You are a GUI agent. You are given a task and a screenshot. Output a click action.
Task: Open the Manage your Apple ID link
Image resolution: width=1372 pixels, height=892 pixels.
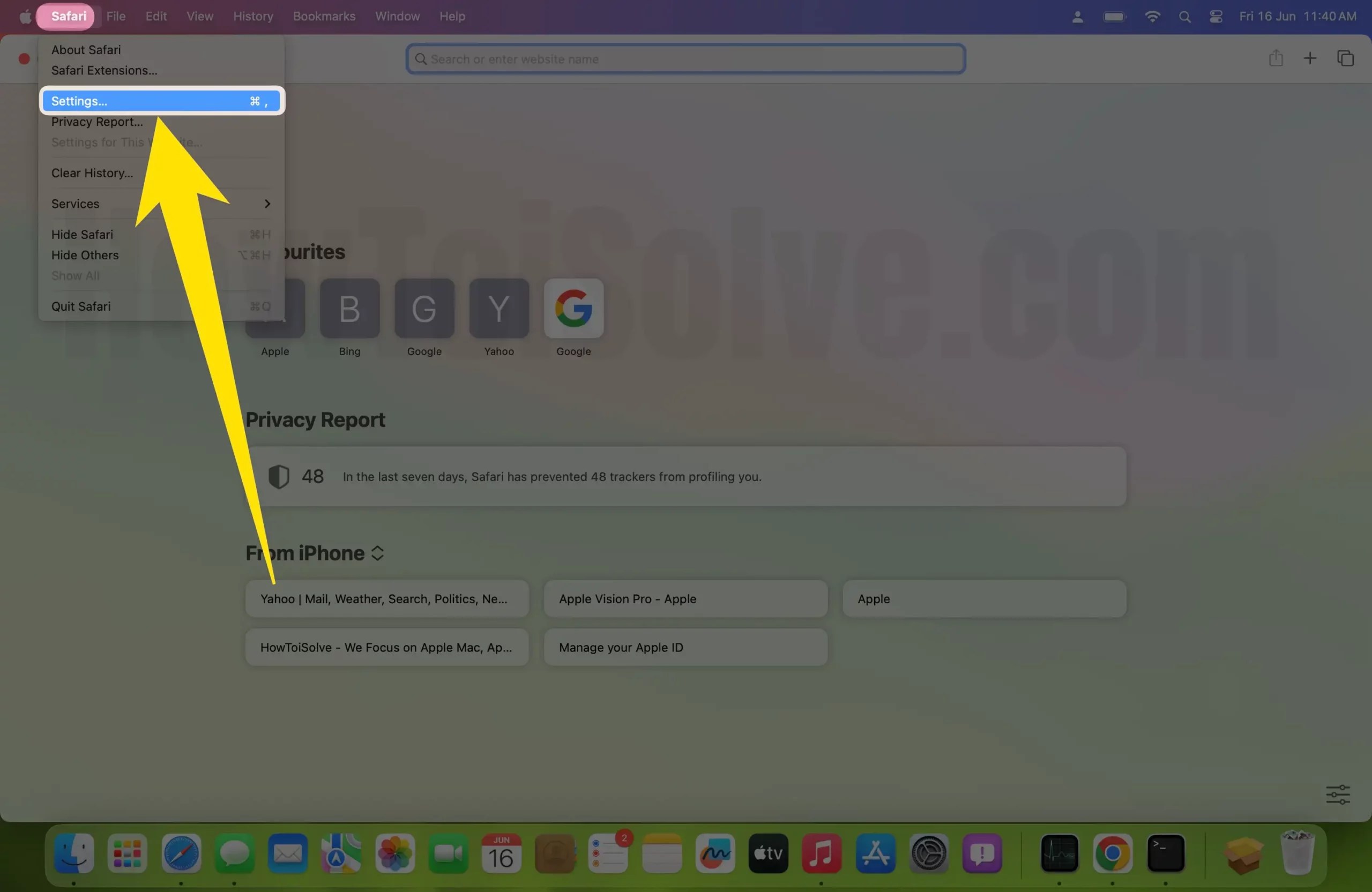pos(685,647)
